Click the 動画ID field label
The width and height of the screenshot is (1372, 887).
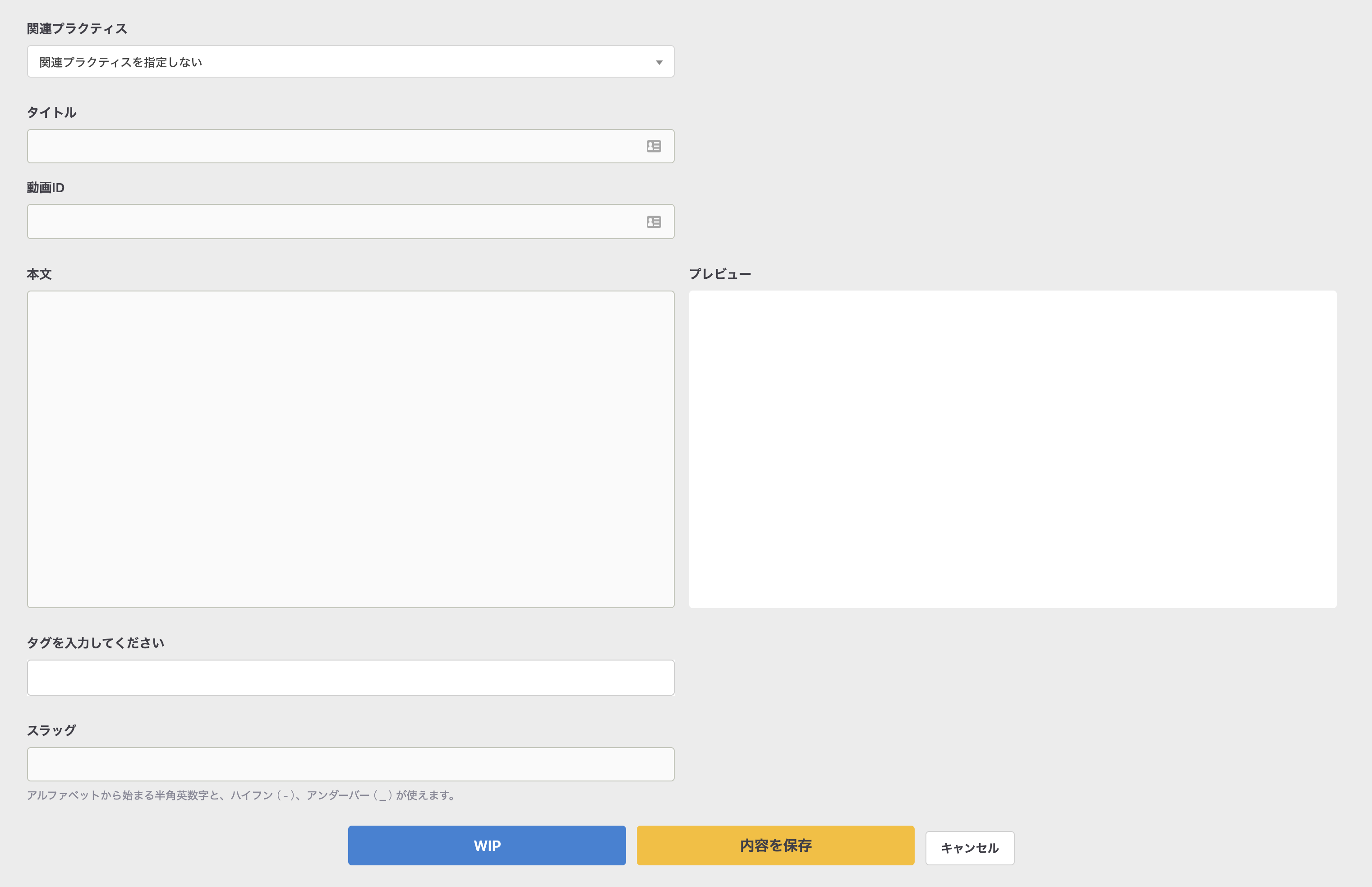coord(46,187)
